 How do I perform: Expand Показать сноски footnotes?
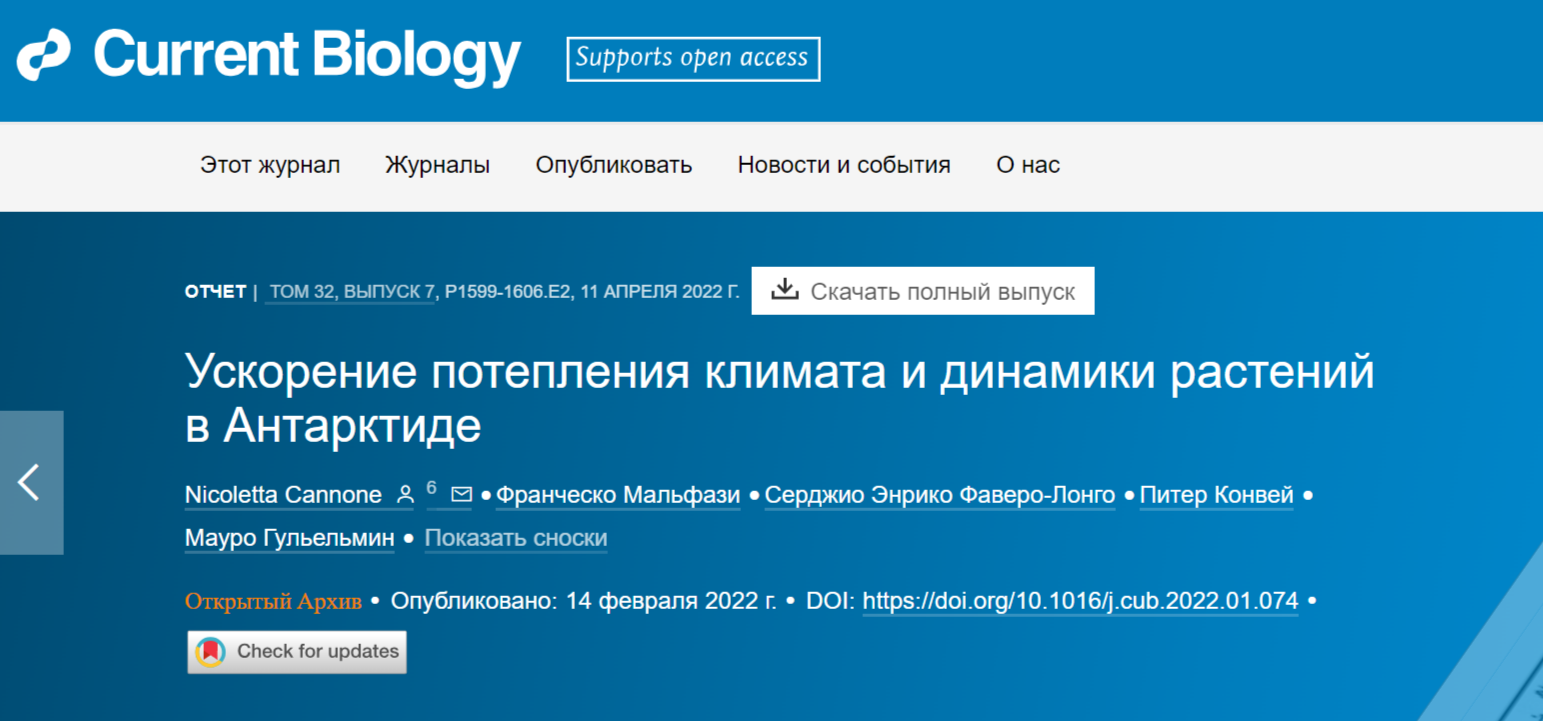click(516, 538)
